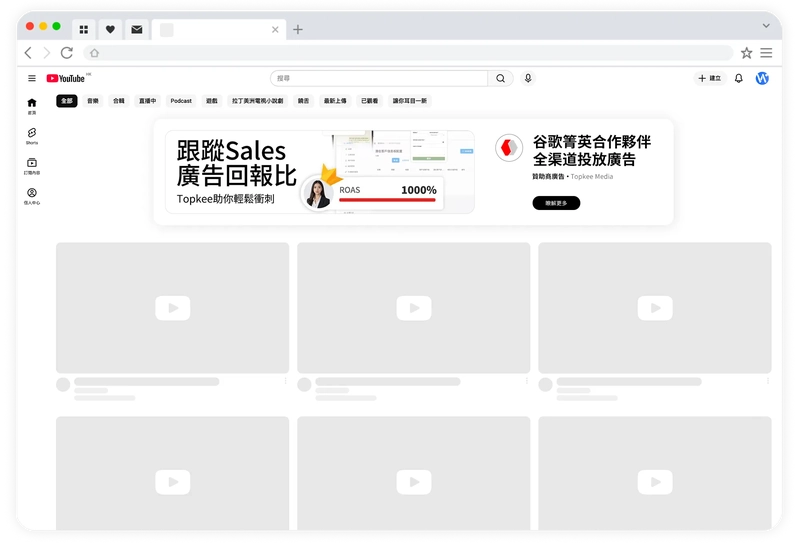This screenshot has width=800, height=544.
Task: Activate voice search microphone
Action: [x=528, y=78]
